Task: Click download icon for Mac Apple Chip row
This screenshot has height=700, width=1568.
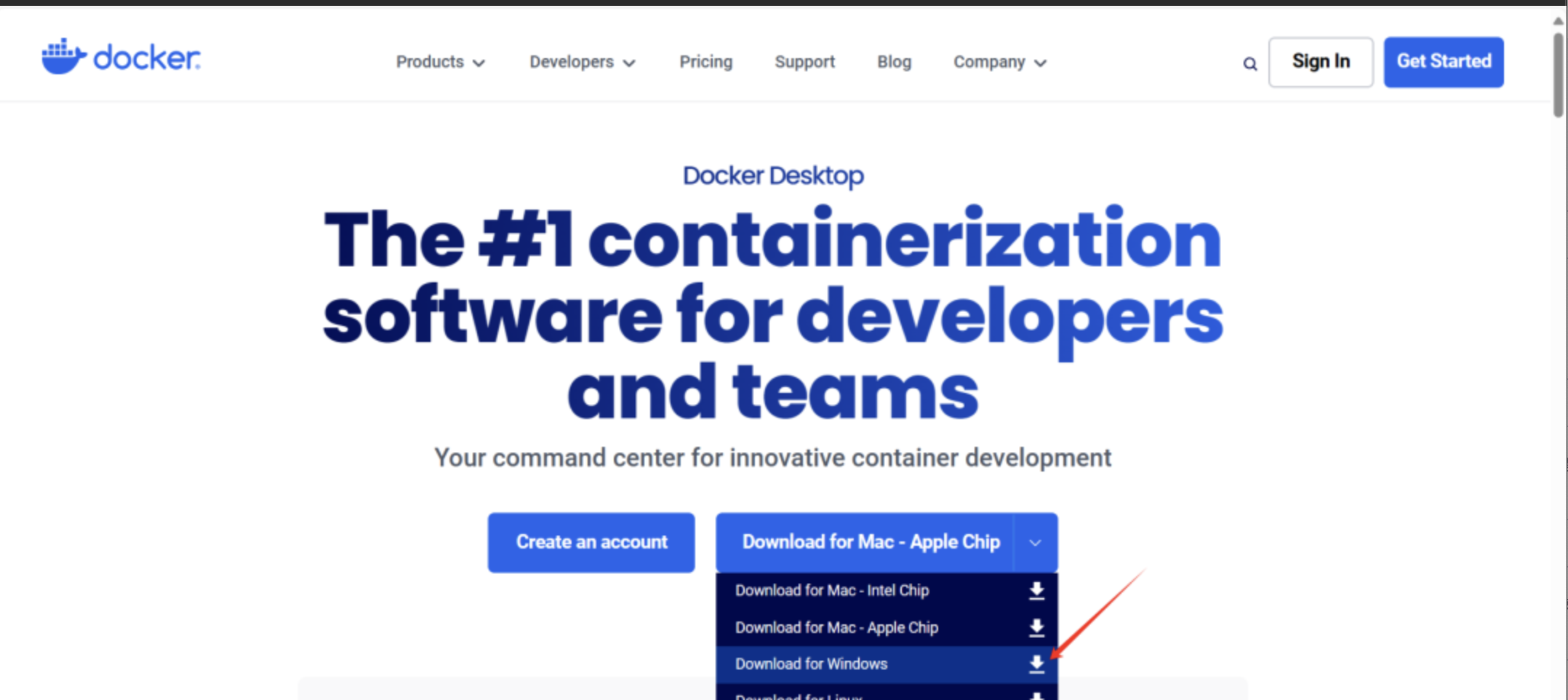Action: pos(1036,628)
